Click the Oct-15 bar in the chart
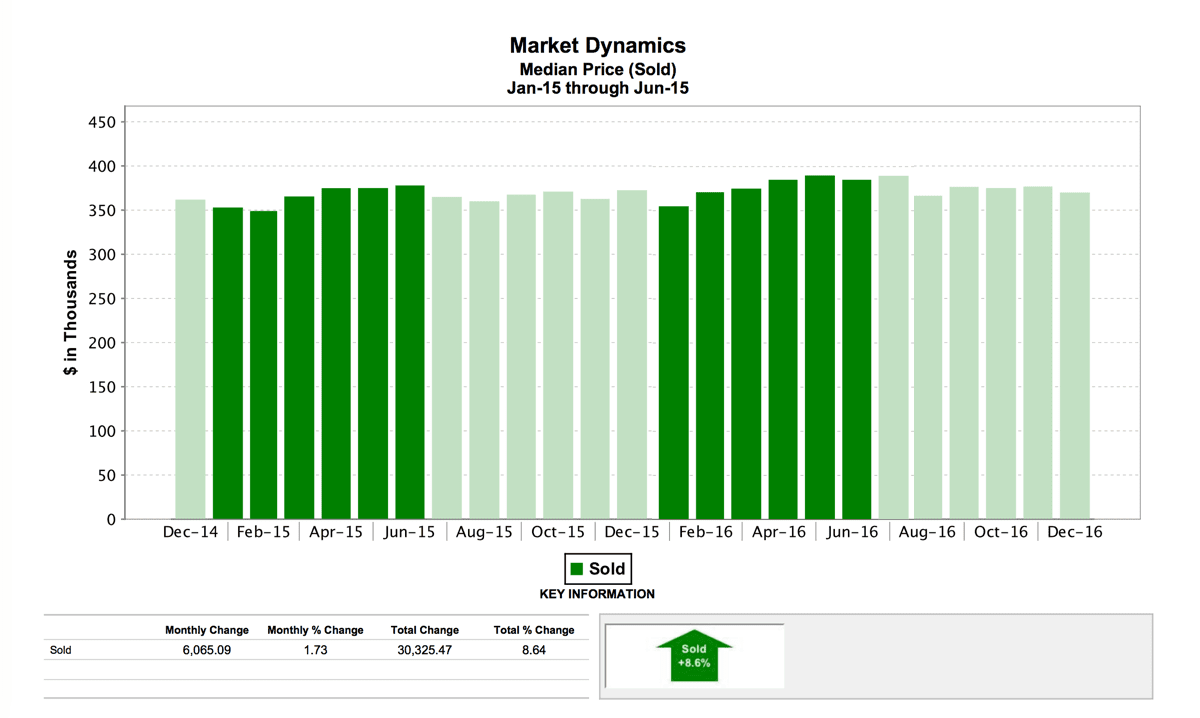The image size is (1200, 718). (x=560, y=355)
